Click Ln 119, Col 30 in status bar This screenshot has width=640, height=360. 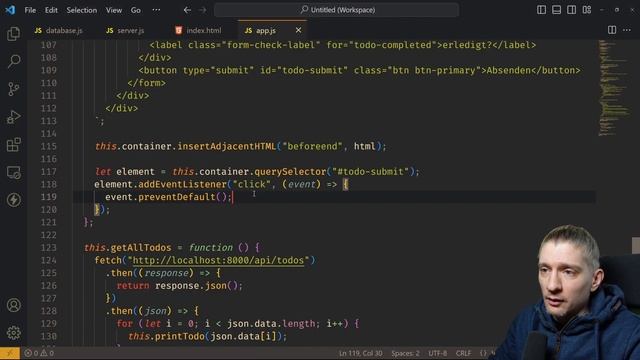click(360, 353)
